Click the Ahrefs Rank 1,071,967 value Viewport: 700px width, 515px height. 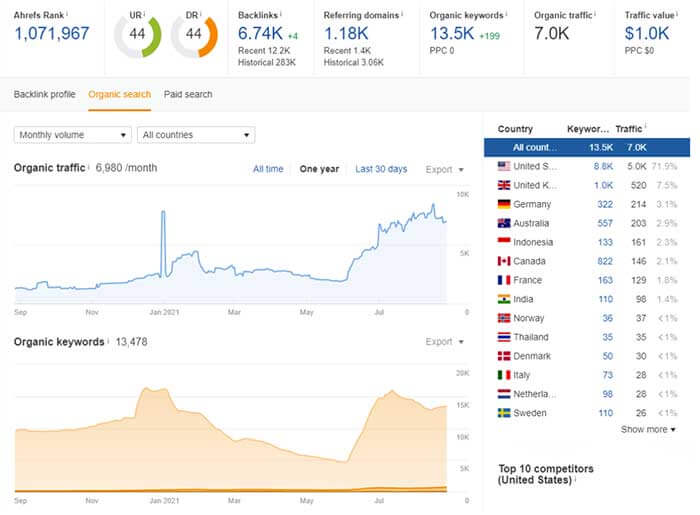[52, 33]
